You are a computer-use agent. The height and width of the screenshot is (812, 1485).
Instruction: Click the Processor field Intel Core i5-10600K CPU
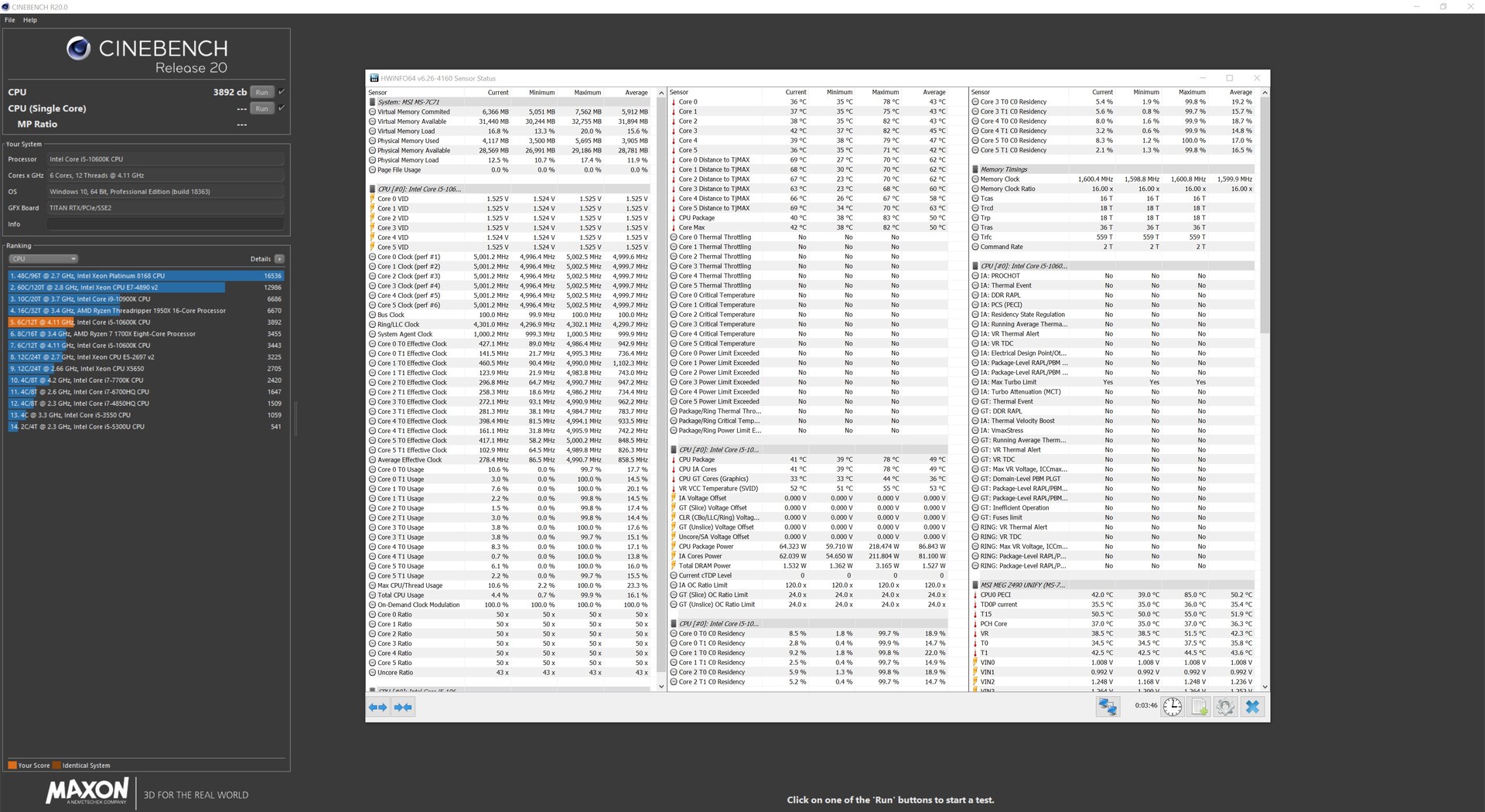166,159
